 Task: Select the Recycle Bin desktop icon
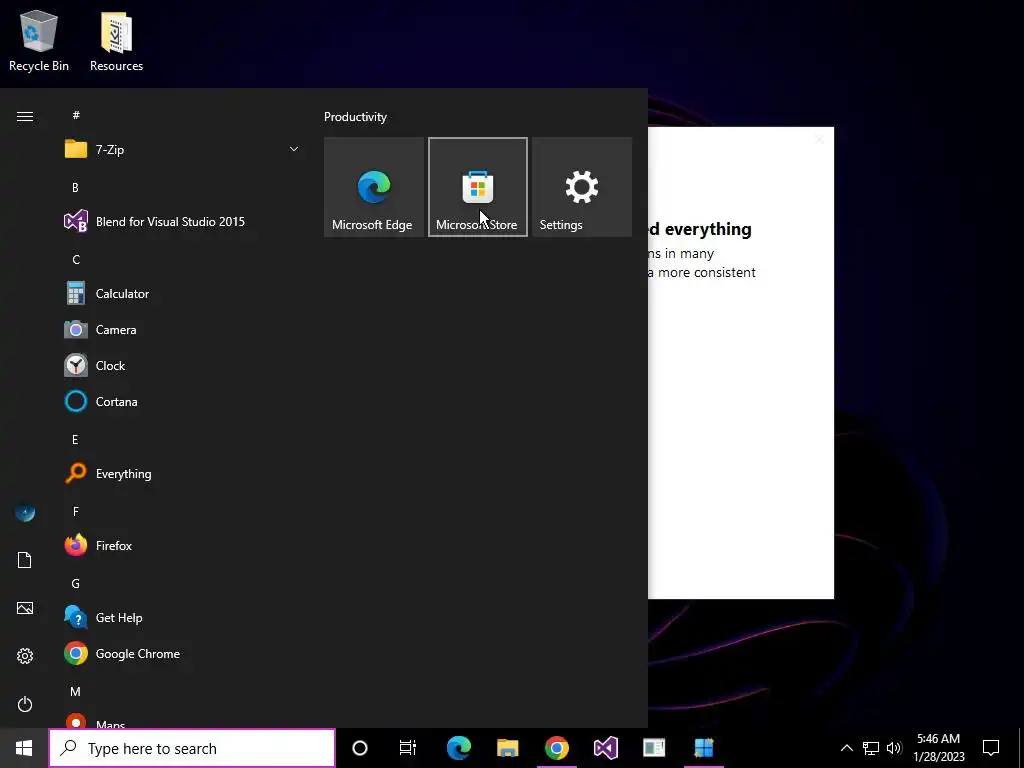pos(39,40)
